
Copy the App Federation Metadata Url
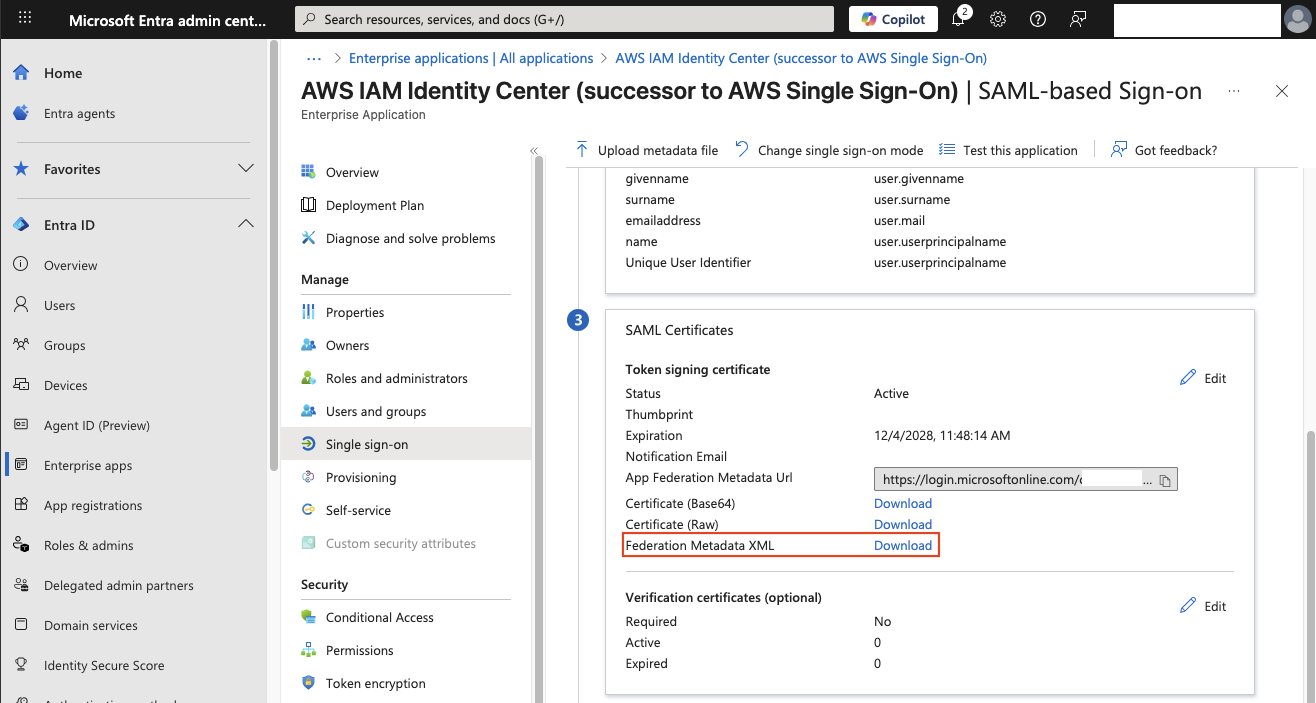pos(1164,479)
